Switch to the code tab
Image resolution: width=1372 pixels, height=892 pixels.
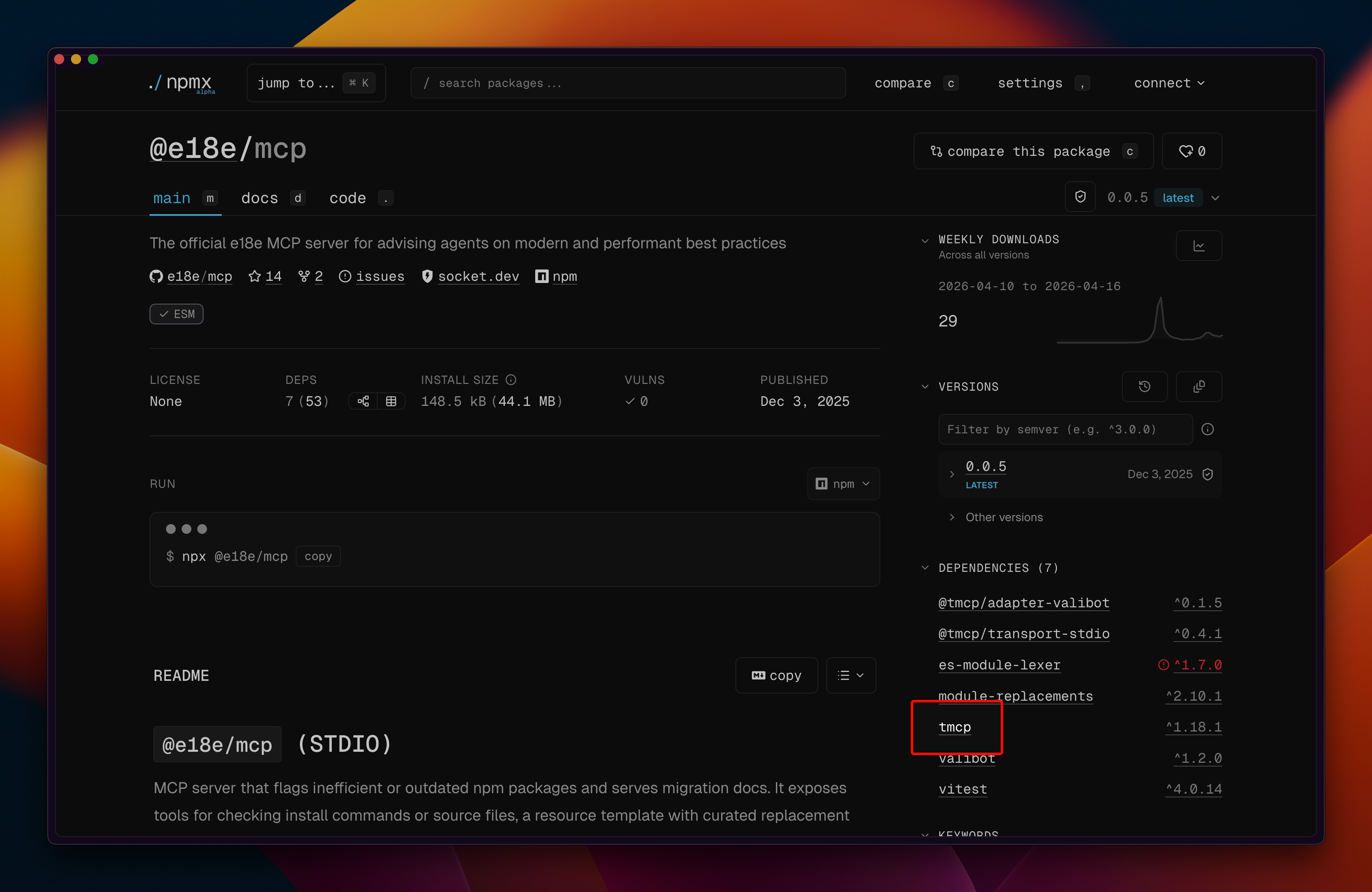click(x=361, y=198)
